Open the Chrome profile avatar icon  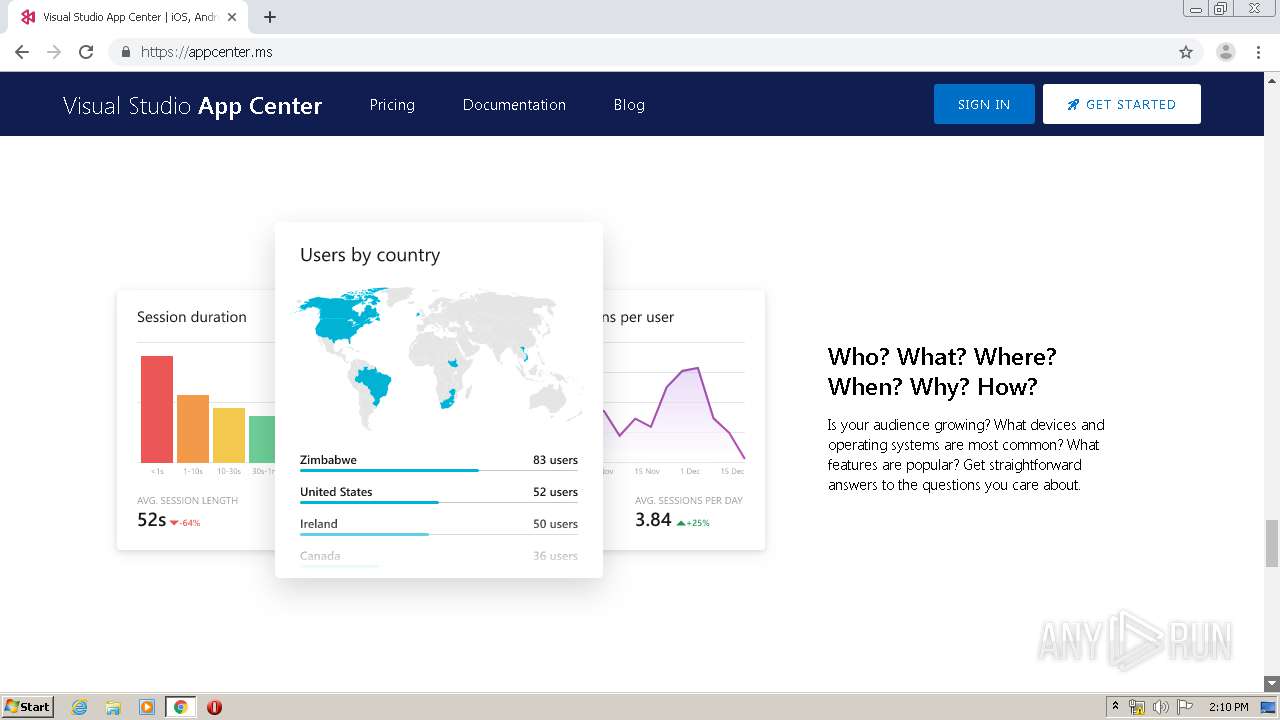coord(1226,52)
